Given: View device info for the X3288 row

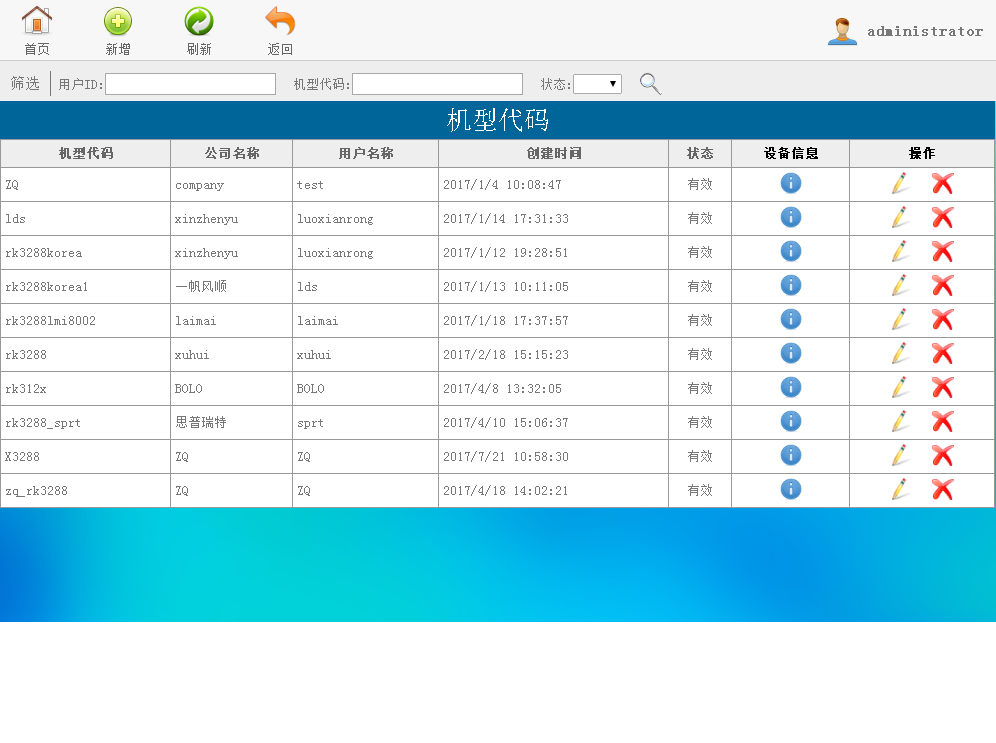Looking at the screenshot, I should pyautogui.click(x=791, y=455).
